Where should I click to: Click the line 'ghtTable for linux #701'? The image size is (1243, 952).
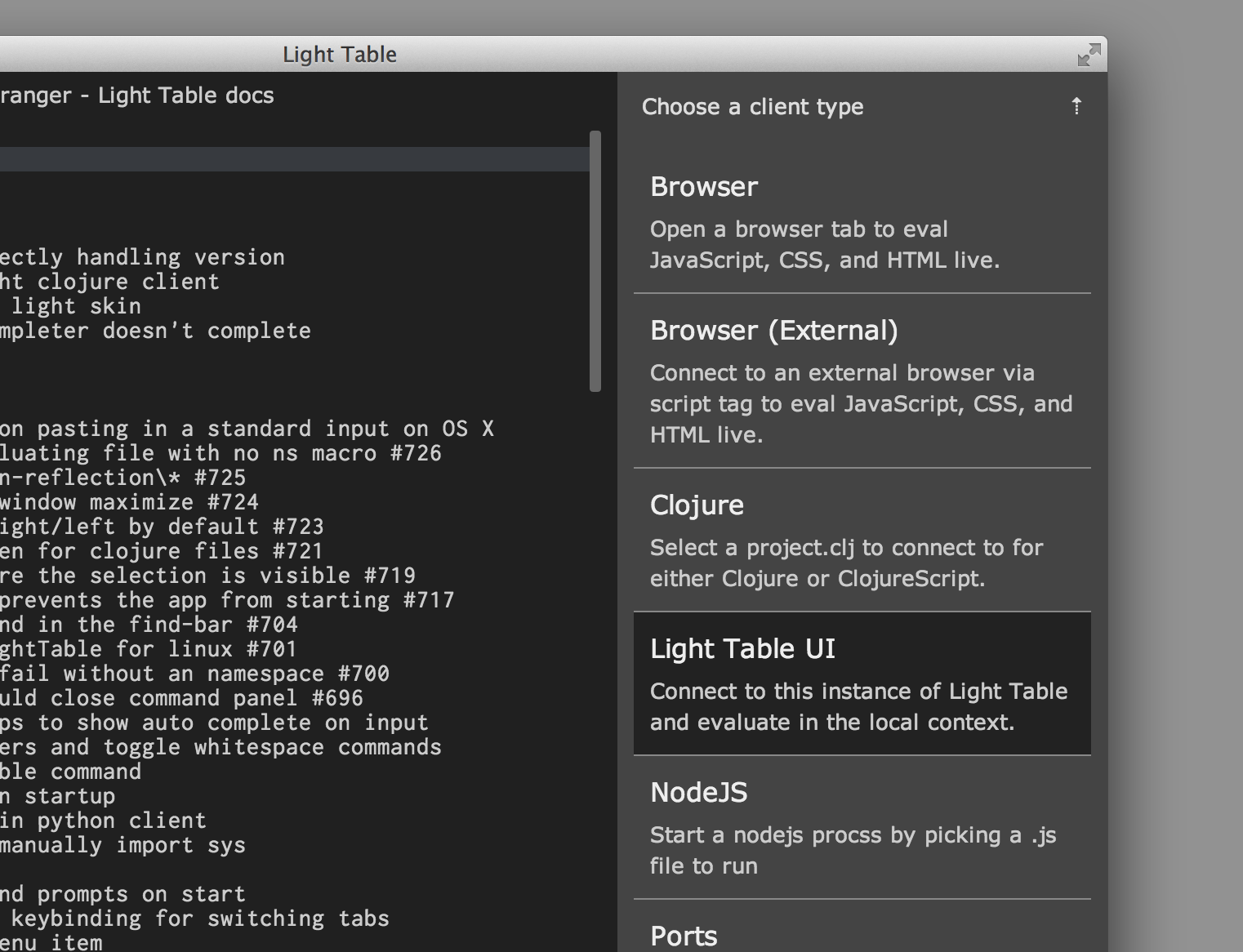(149, 649)
